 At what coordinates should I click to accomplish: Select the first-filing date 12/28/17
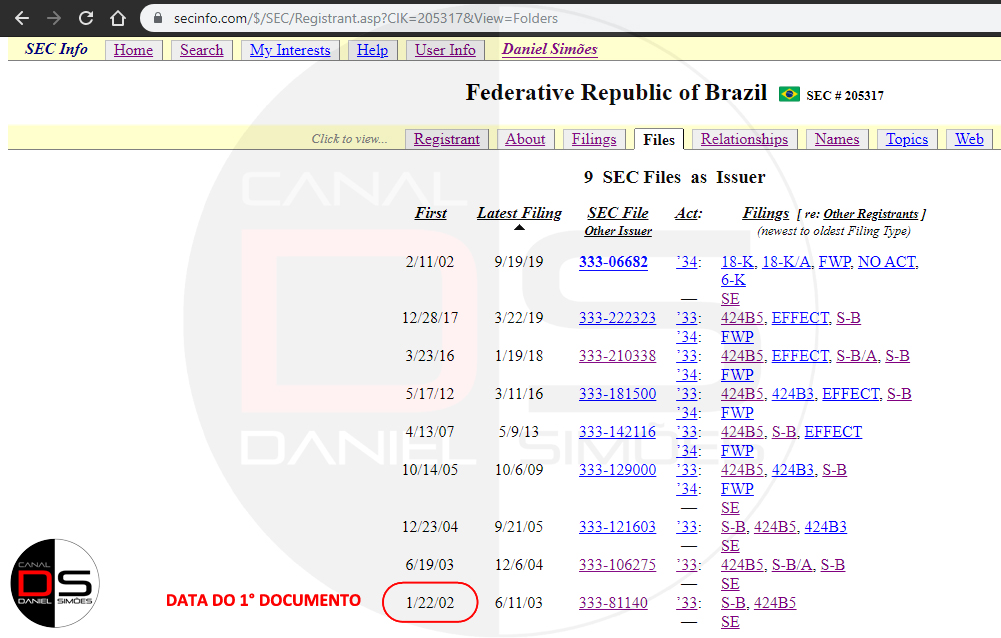(x=430, y=318)
